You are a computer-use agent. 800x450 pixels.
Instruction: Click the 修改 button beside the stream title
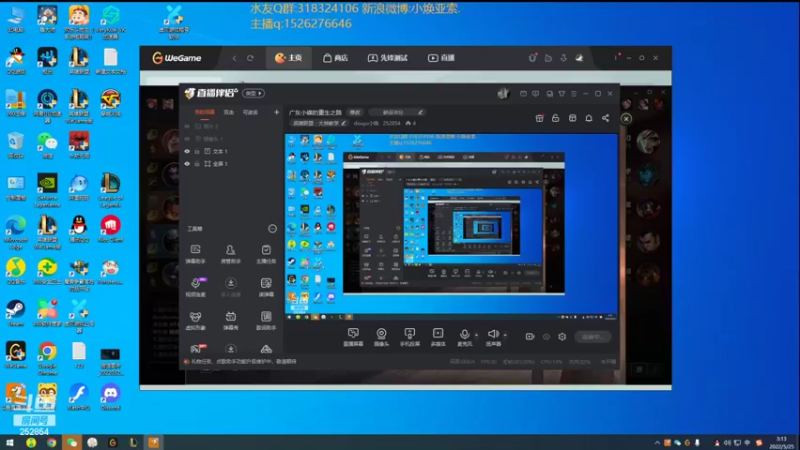coord(355,112)
